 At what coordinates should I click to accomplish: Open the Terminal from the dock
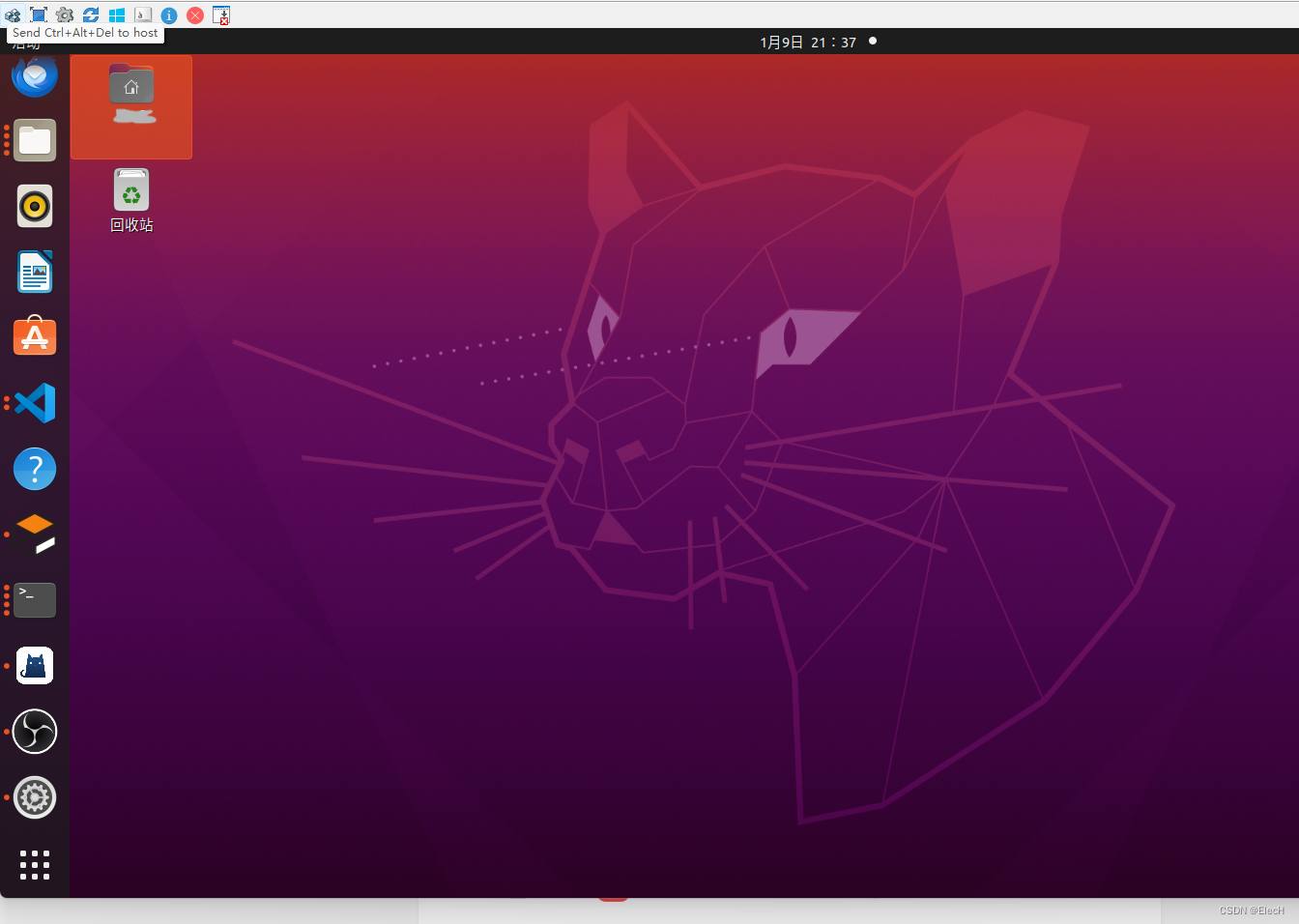click(x=34, y=599)
